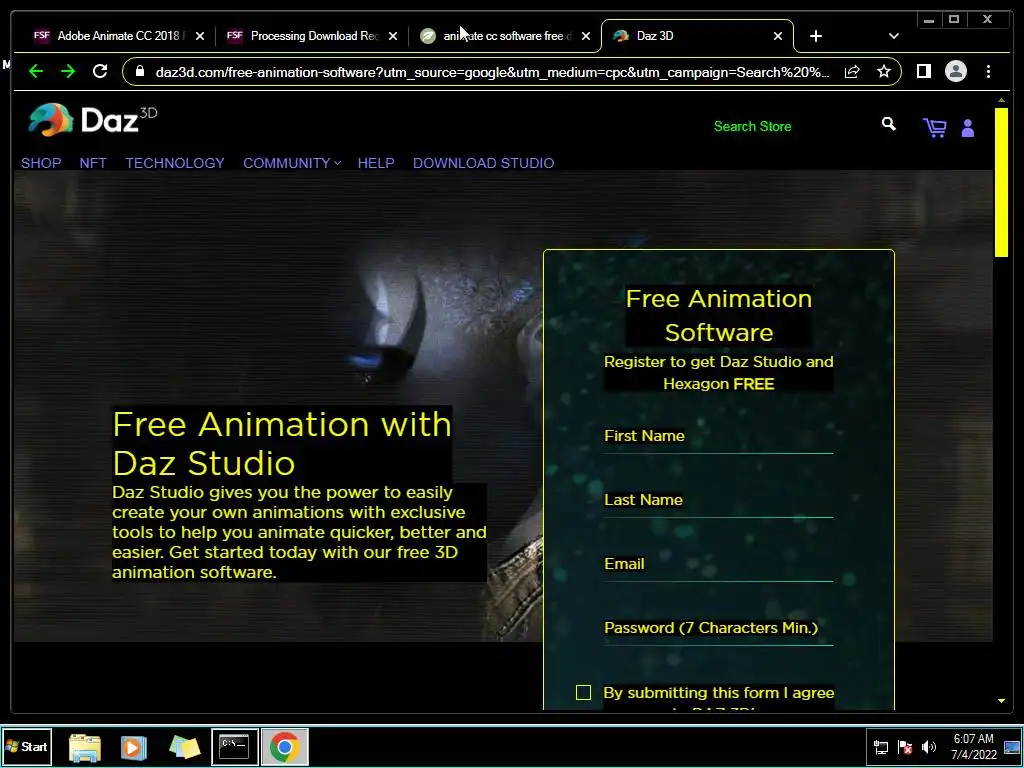Click the scrollbar down arrow
The image size is (1024, 768).
coord(1001,701)
